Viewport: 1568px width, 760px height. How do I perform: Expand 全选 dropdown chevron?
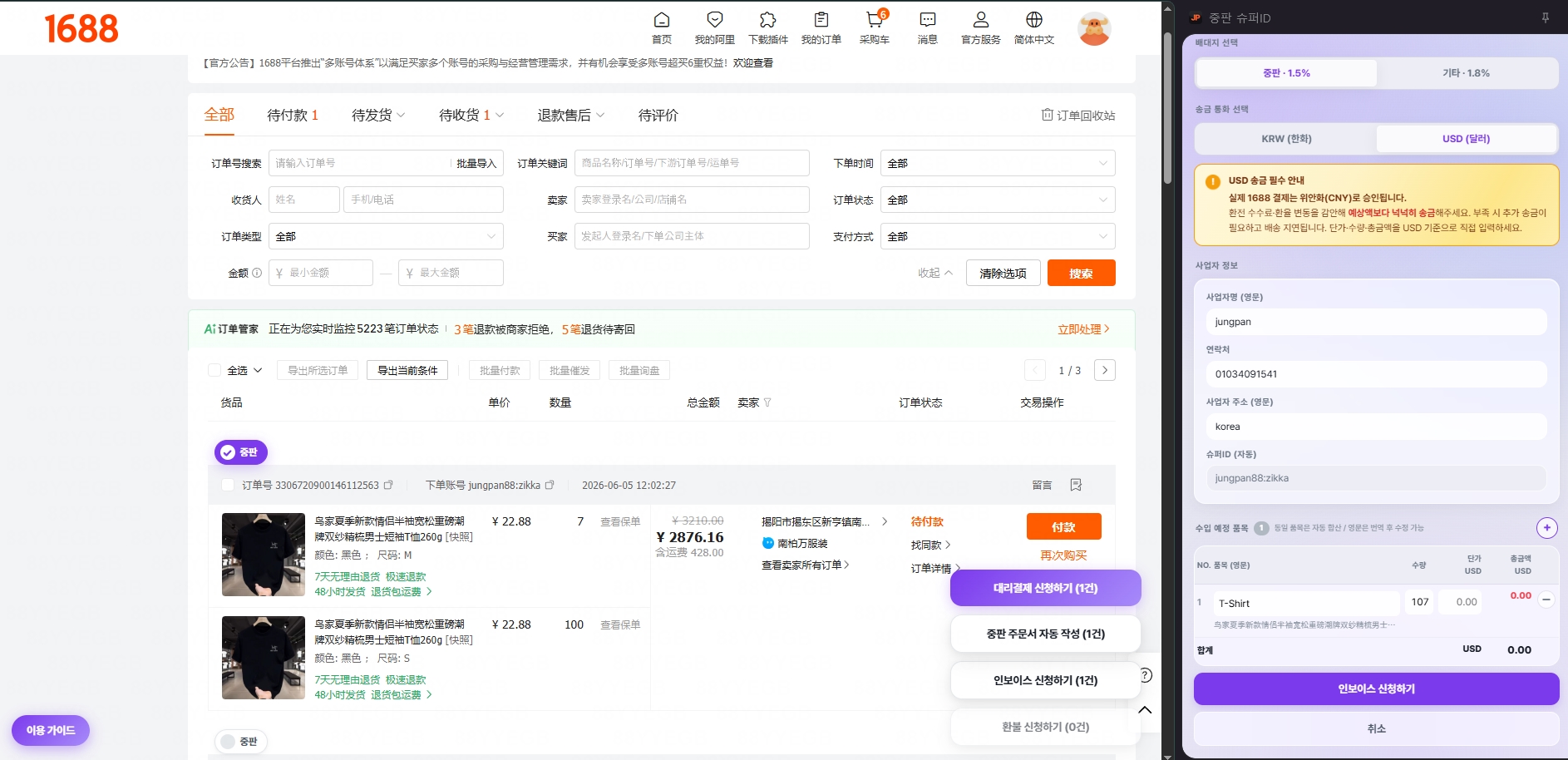coord(258,370)
